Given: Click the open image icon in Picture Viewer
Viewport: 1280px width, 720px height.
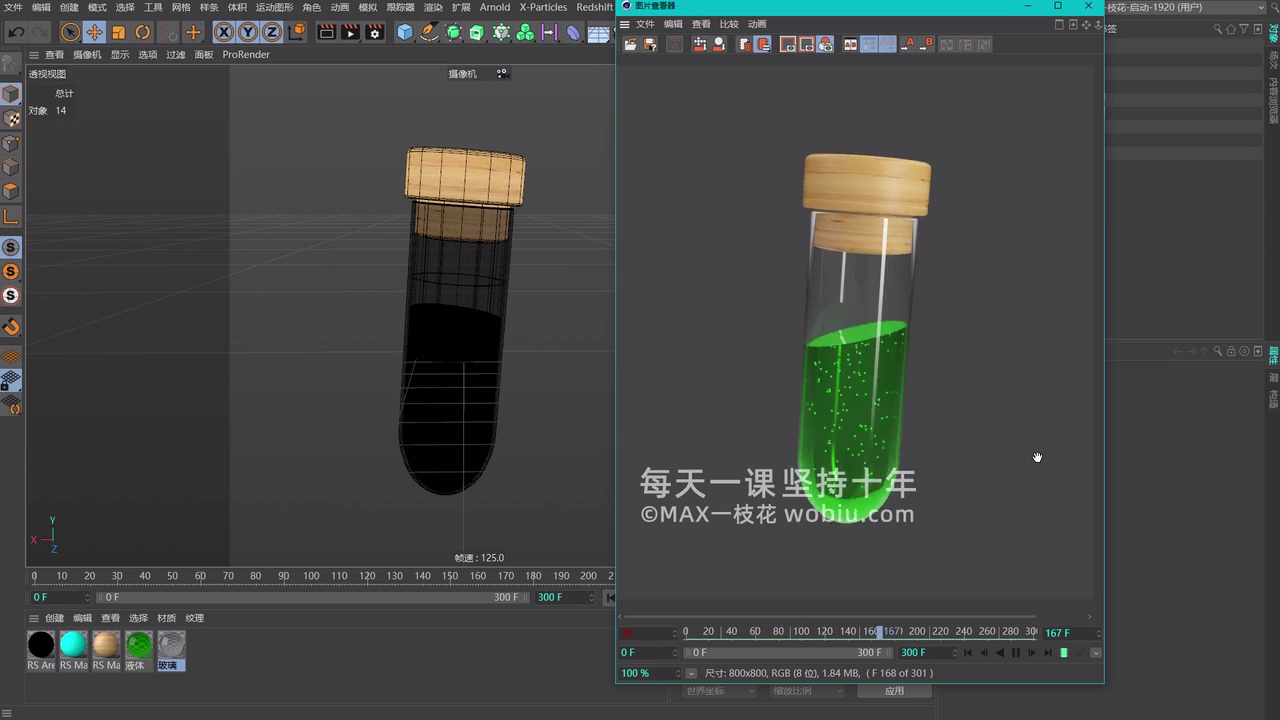Looking at the screenshot, I should (x=630, y=44).
